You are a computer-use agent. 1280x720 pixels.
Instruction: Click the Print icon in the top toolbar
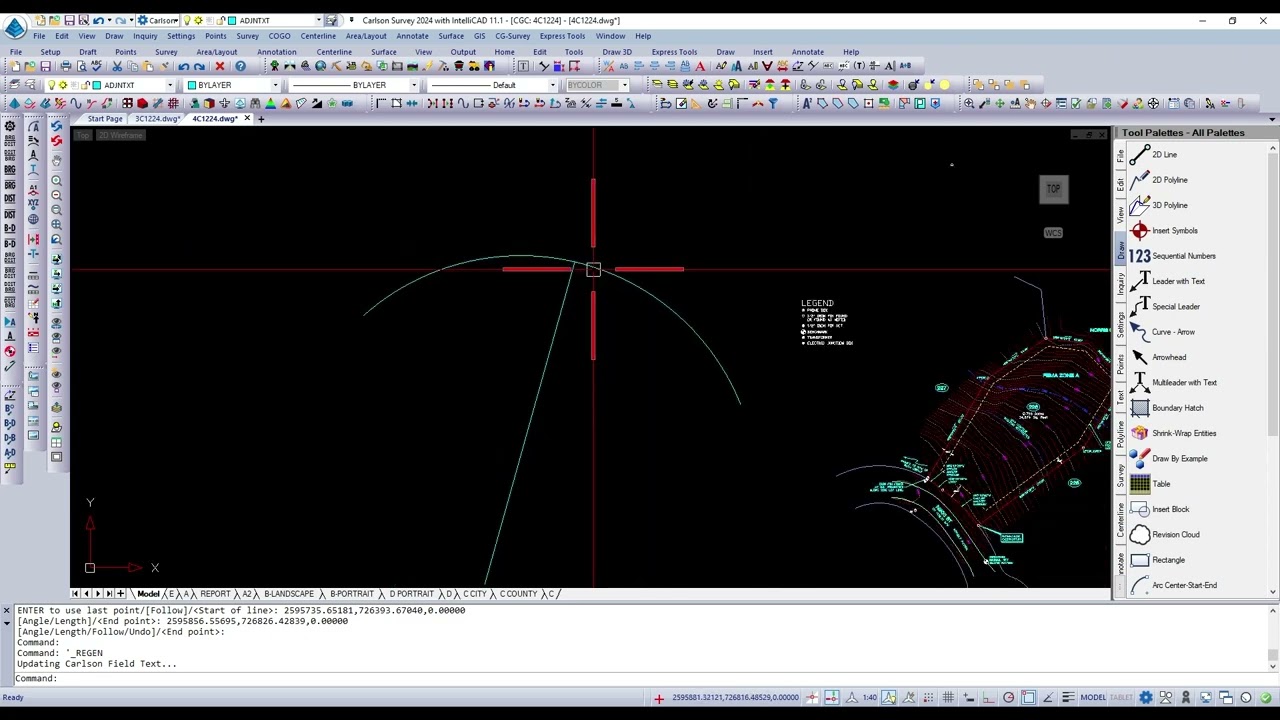[66, 66]
